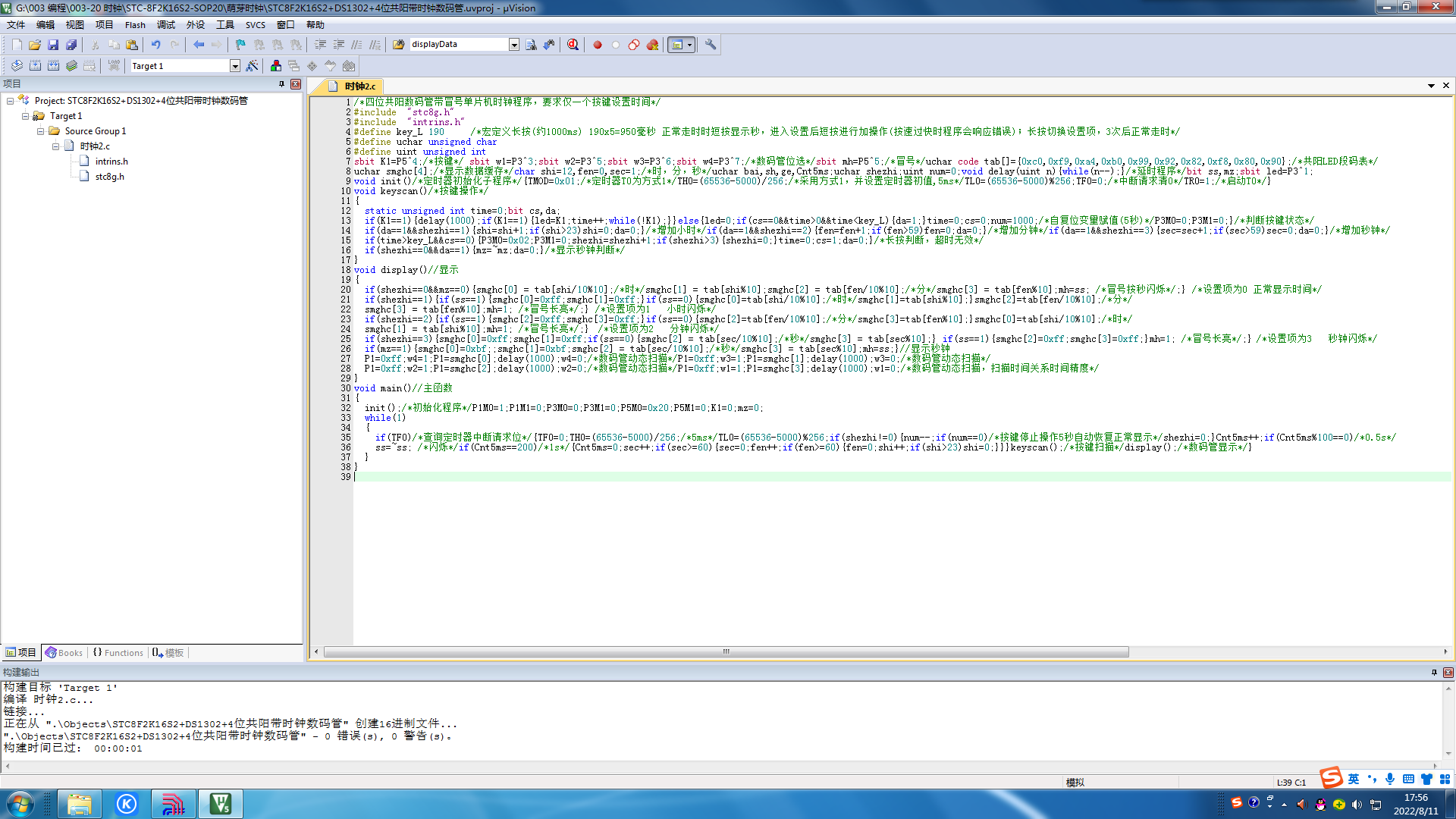Screen dimensions: 1456x819
Task: Save the current file with floppy icon
Action: coord(53,45)
